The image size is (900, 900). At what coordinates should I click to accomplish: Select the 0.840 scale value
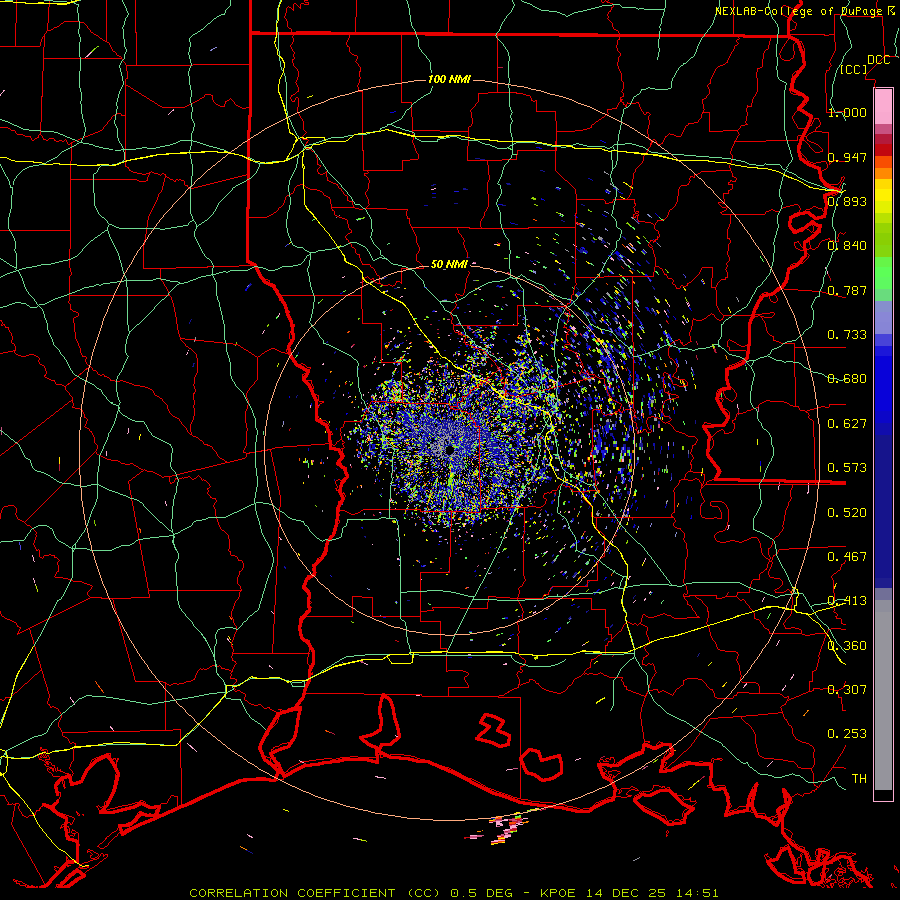point(847,246)
